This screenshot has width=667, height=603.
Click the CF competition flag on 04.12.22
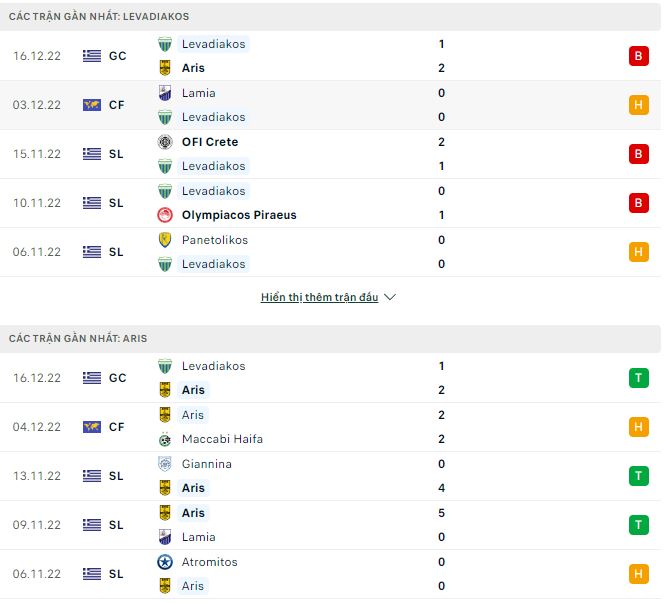tap(92, 427)
